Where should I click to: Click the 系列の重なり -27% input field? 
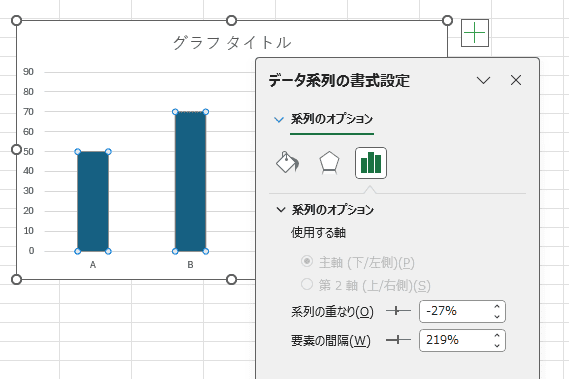[455, 311]
